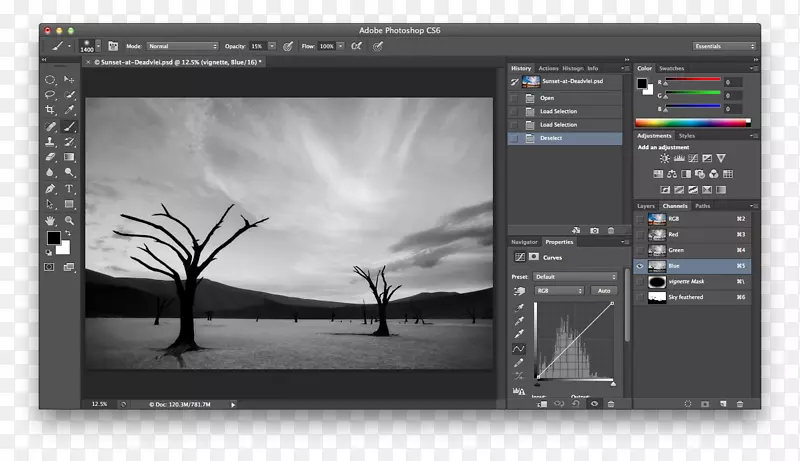Image resolution: width=800 pixels, height=461 pixels.
Task: Select the Zoom magnifier tool
Action: click(69, 220)
